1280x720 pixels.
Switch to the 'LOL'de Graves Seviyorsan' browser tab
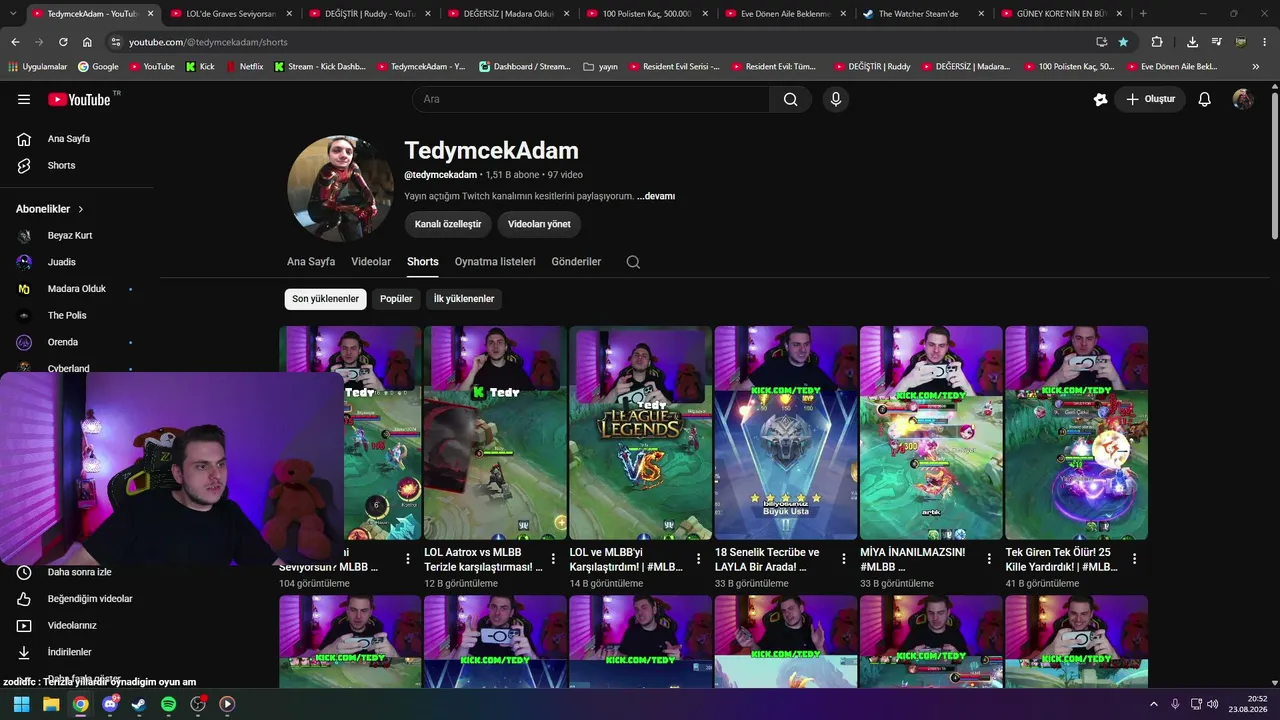(x=231, y=14)
